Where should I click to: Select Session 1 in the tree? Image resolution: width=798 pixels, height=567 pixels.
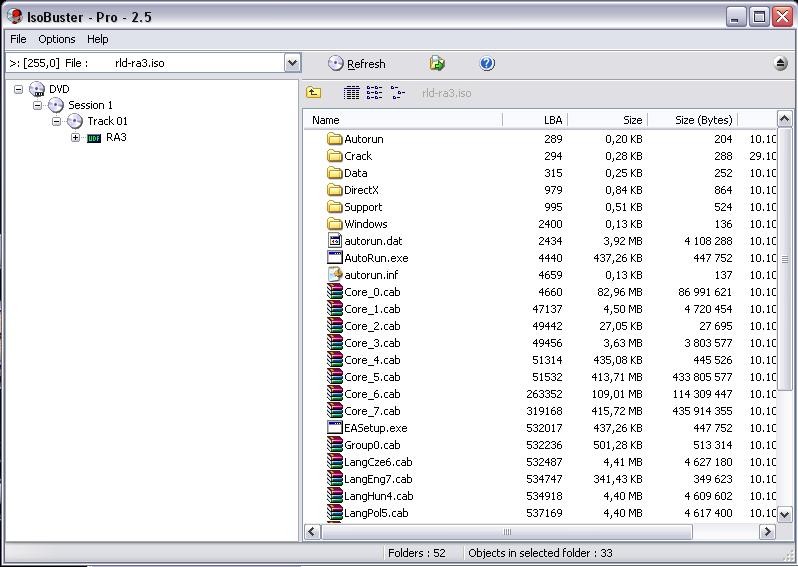[x=90, y=105]
